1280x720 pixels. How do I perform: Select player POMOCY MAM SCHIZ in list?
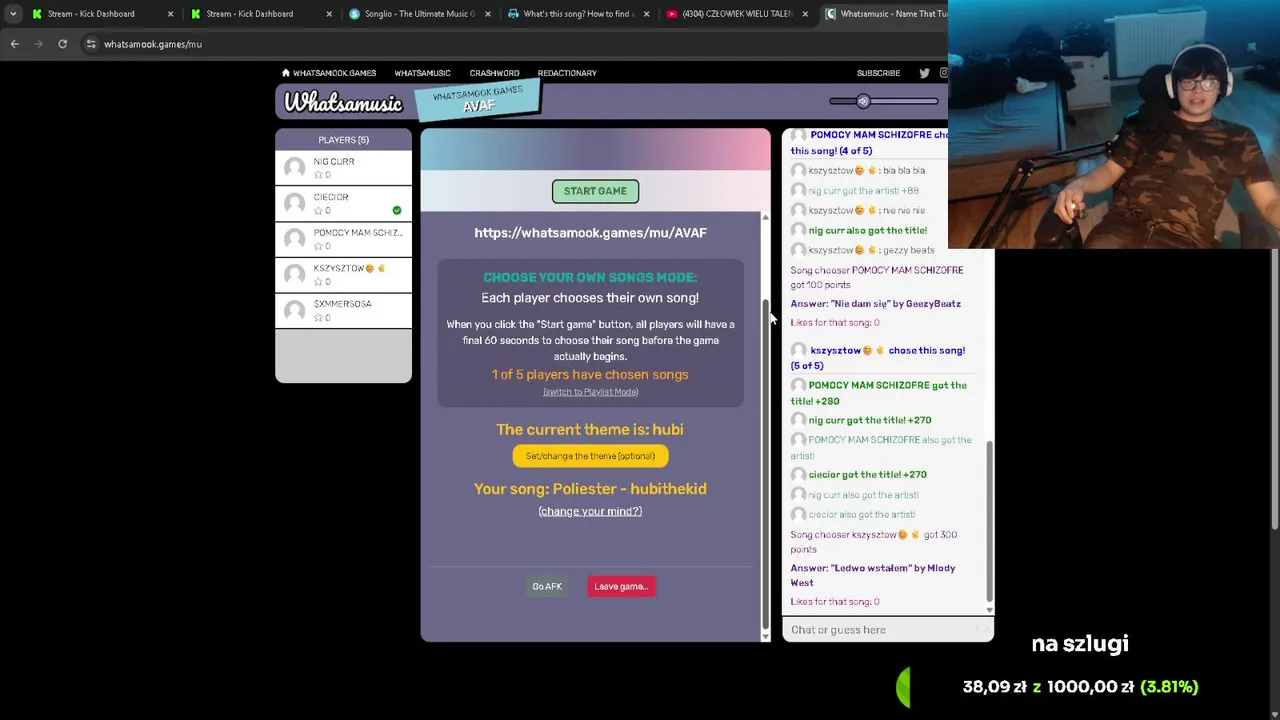[343, 238]
